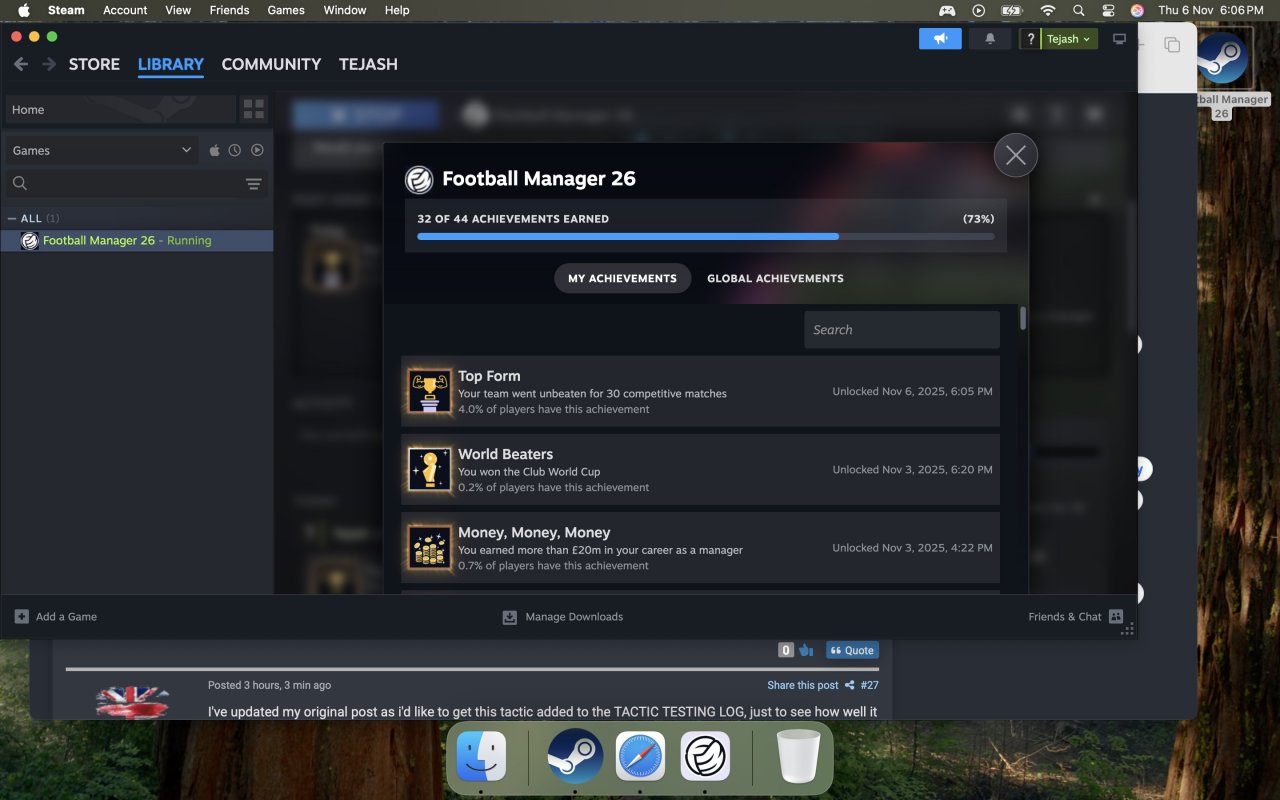Open the Games menu in the menu bar
1280x800 pixels.
286,10
